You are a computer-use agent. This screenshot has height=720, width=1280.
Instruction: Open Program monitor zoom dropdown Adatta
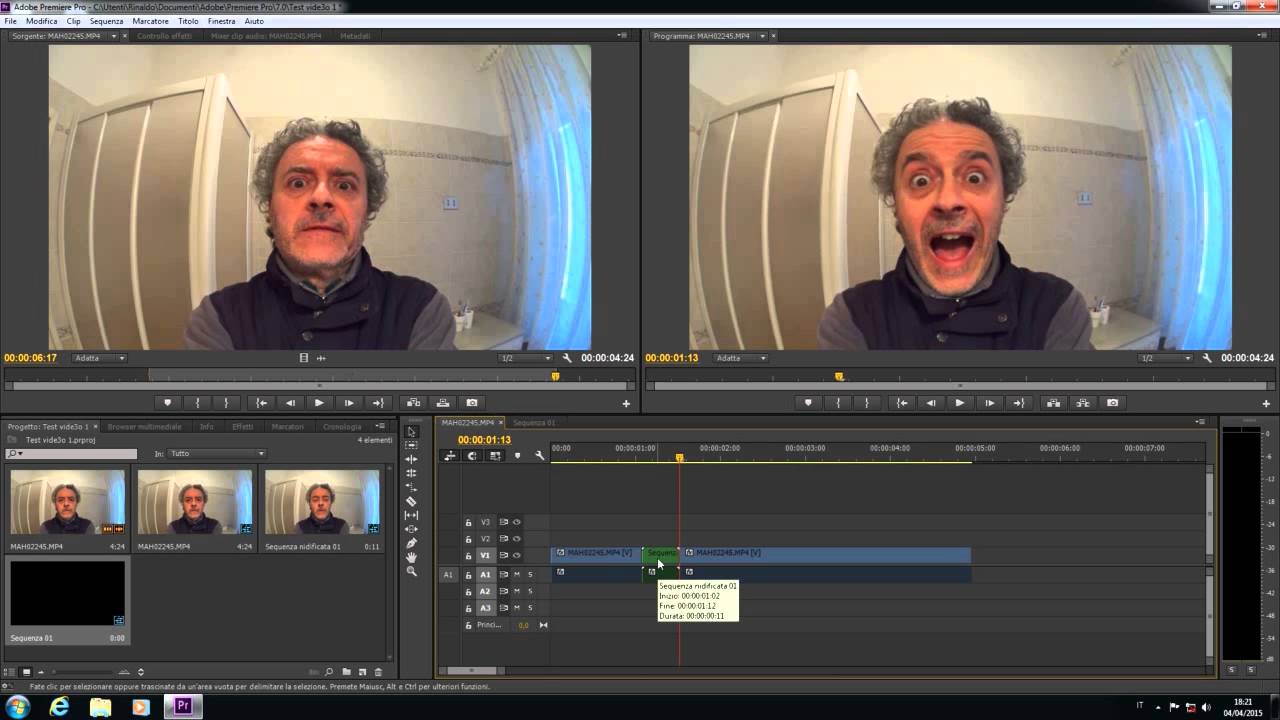[x=741, y=358]
